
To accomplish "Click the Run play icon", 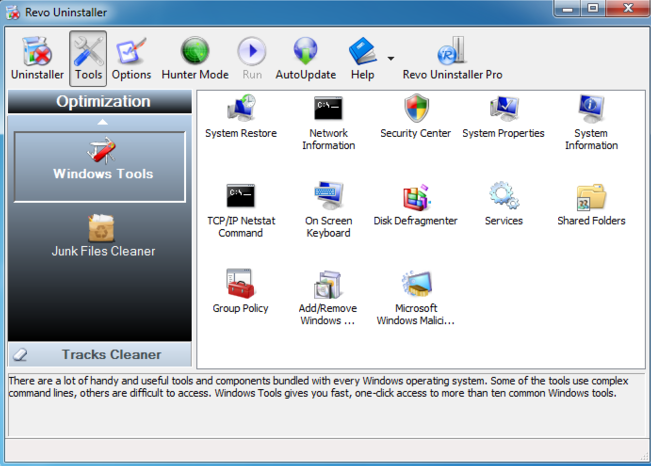I will pos(252,51).
